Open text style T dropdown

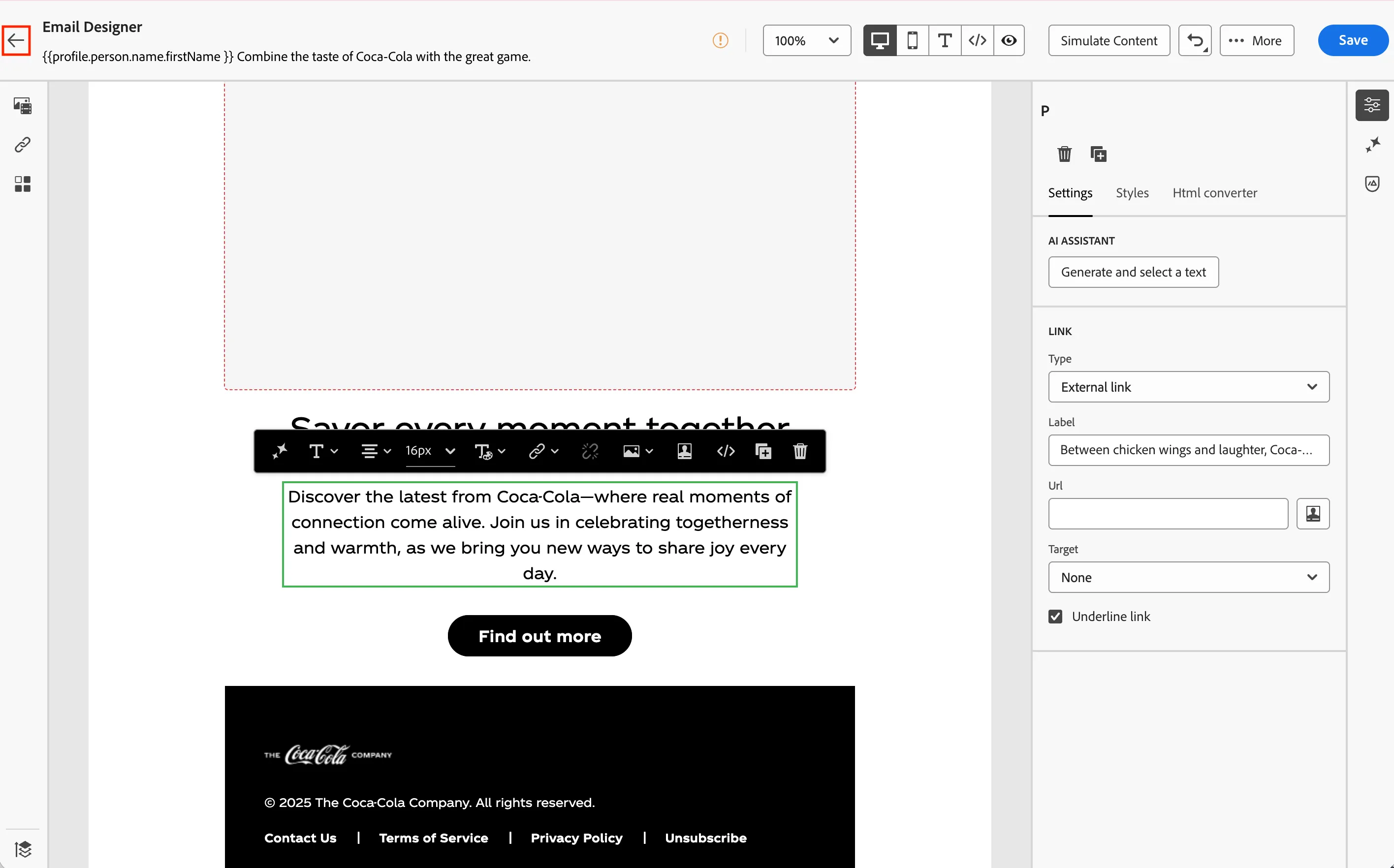click(x=323, y=451)
